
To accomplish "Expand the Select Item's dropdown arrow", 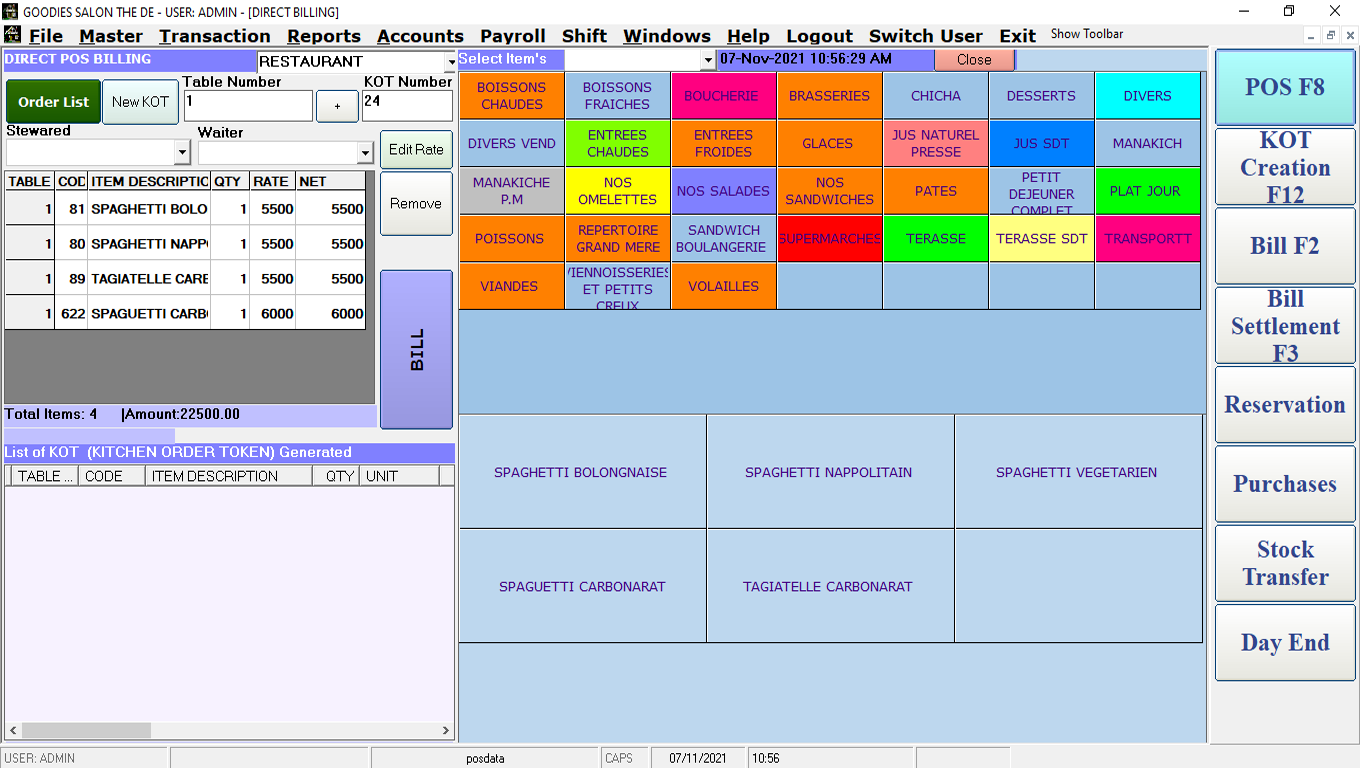I will point(708,60).
